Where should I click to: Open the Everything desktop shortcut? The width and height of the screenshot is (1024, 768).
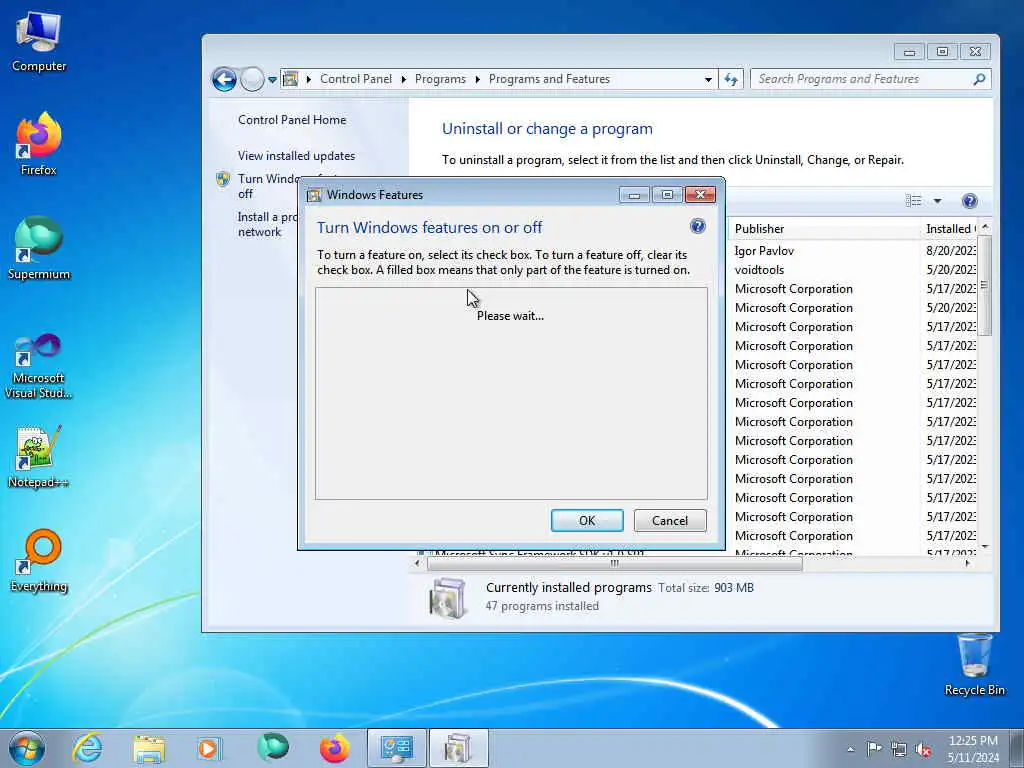(x=39, y=561)
